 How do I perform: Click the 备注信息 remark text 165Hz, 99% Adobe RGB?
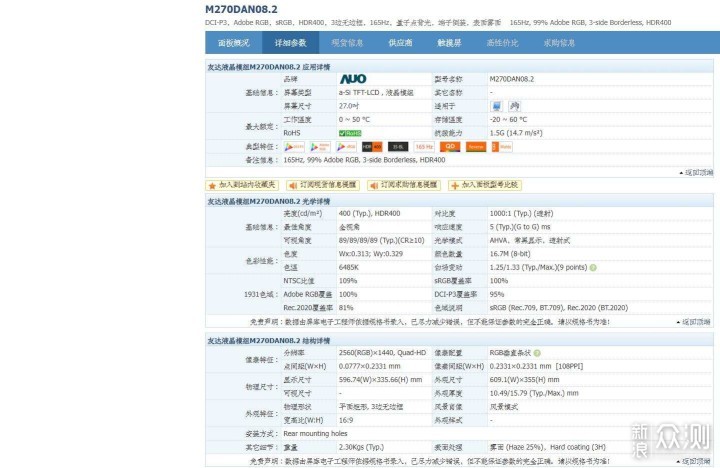(x=364, y=160)
